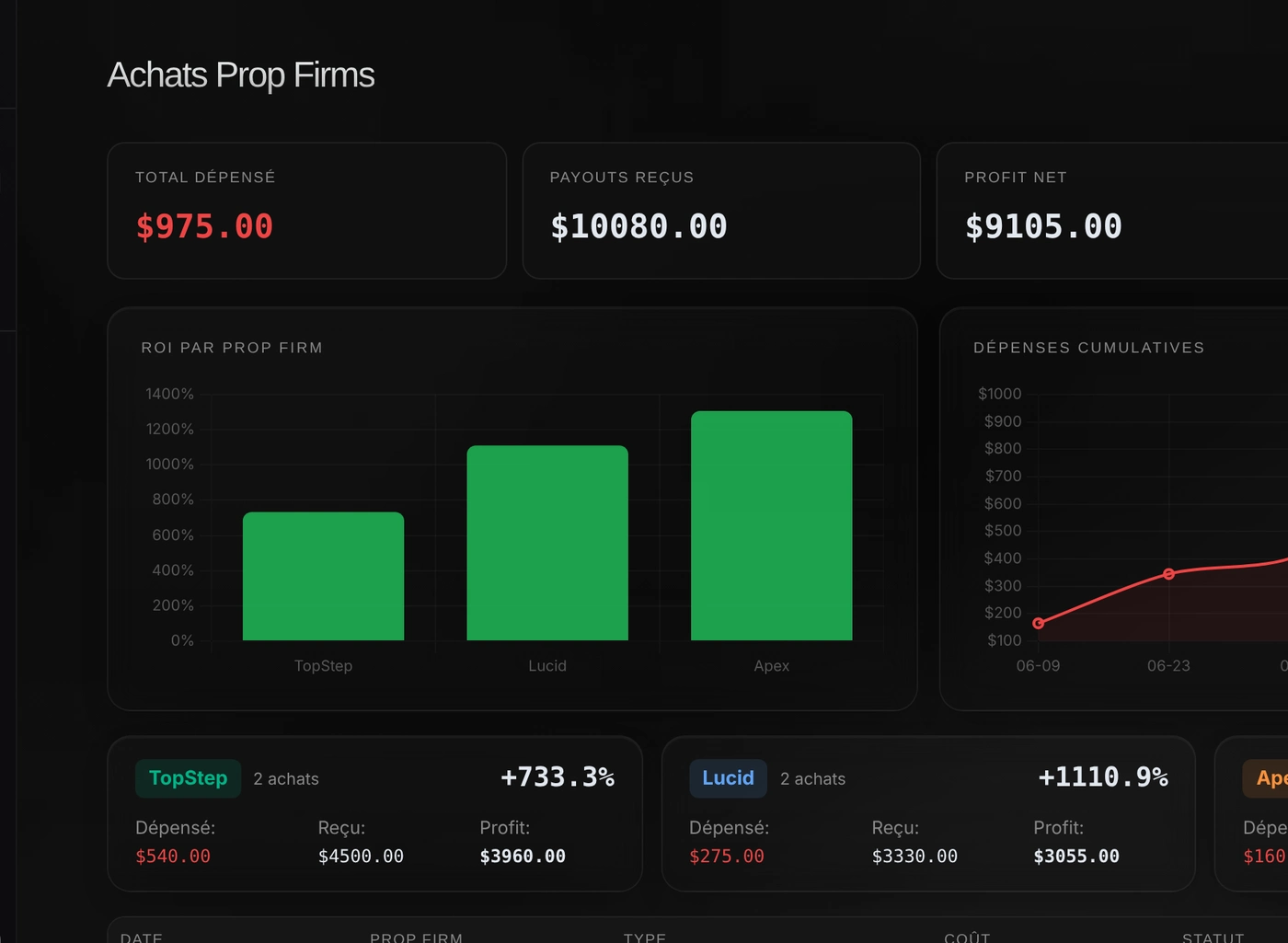Click the 06-09 data point on expenses chart
Viewport: 1288px width, 943px height.
(1038, 623)
